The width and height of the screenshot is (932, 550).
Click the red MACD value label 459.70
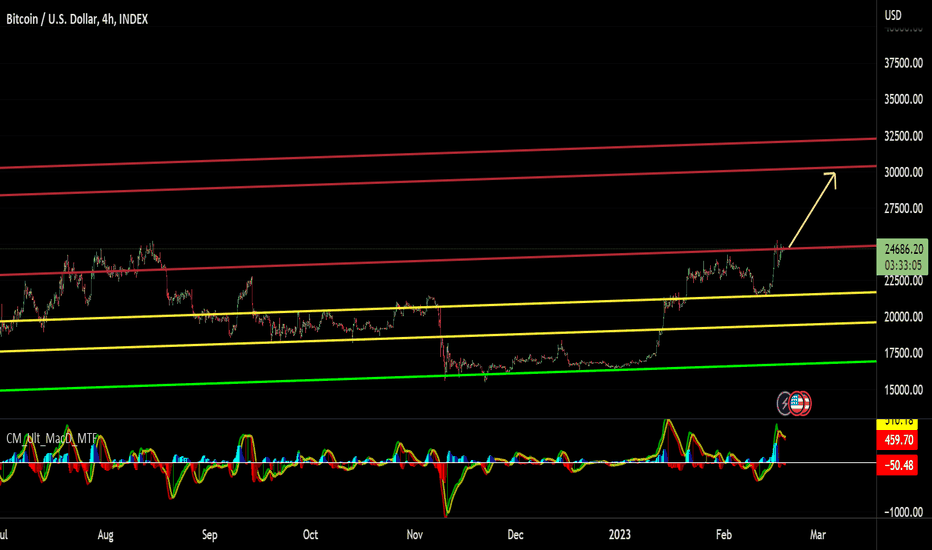[899, 441]
